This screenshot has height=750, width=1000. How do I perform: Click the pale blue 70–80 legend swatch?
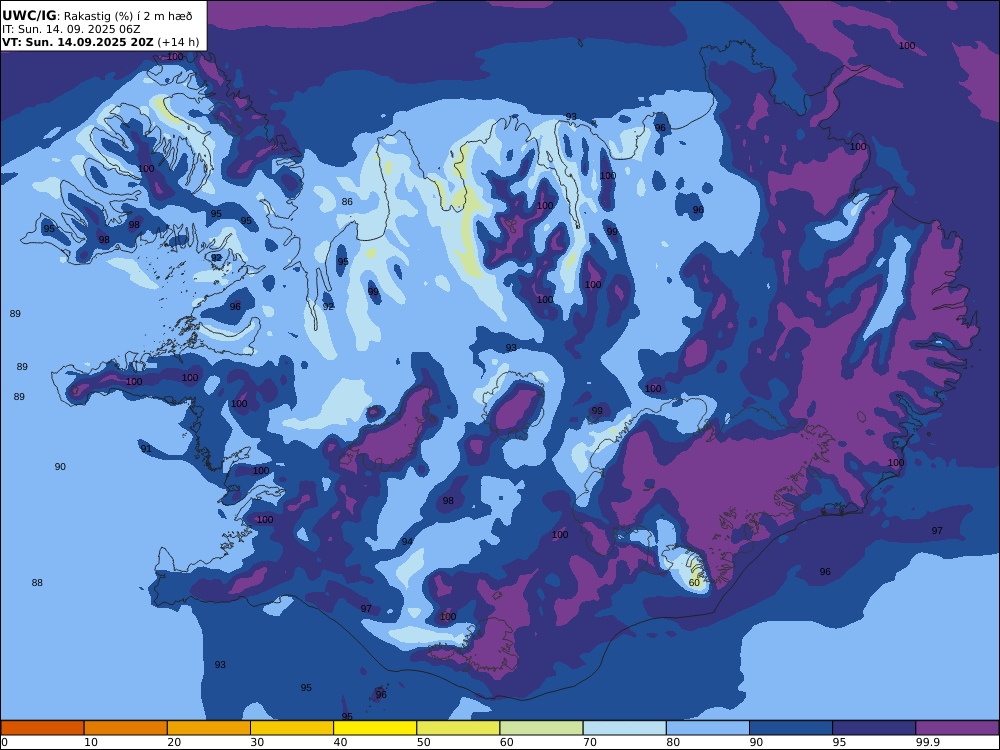624,728
